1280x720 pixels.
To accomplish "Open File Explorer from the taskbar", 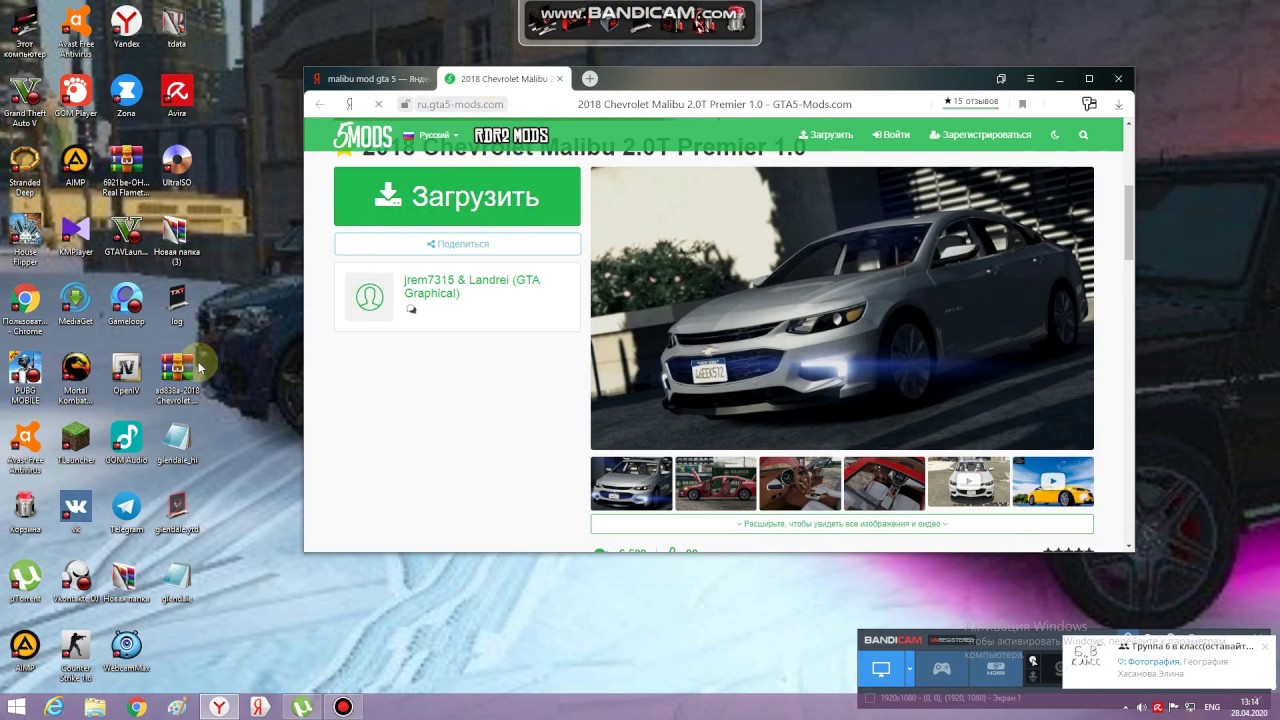I will pos(95,707).
